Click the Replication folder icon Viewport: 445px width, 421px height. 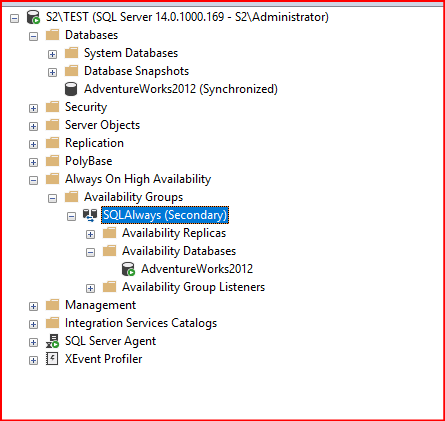52,143
